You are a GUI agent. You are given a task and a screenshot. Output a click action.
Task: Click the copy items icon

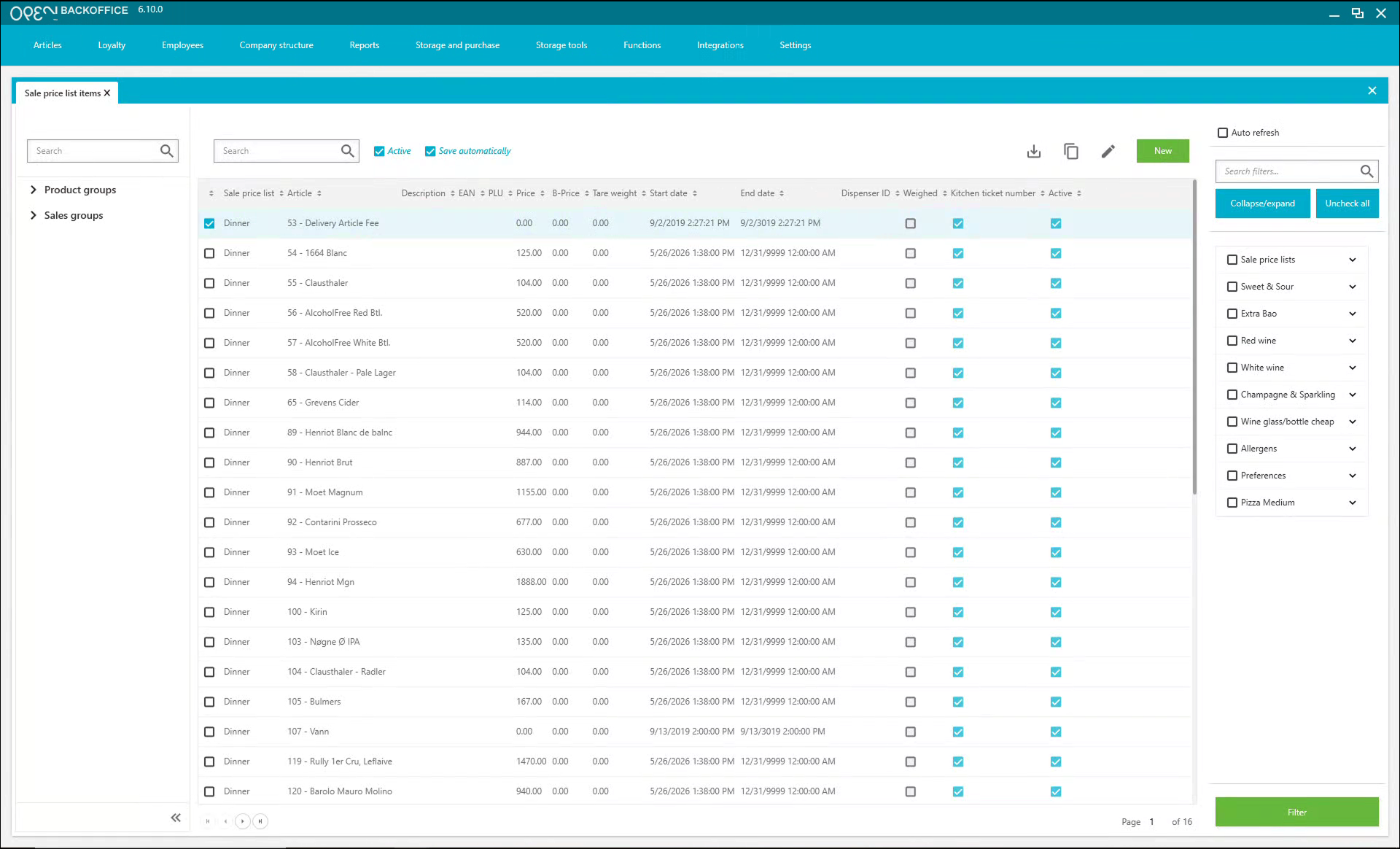[1070, 151]
